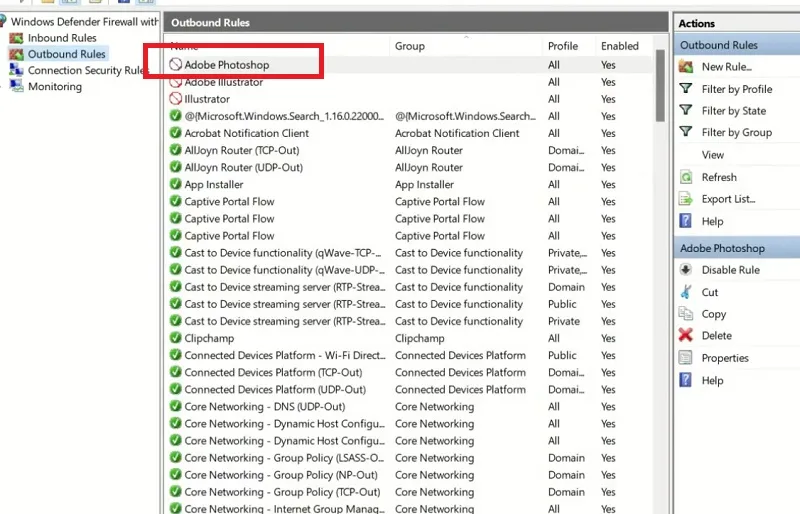Choose Filter by Group action
Image resolution: width=800 pixels, height=514 pixels.
click(737, 133)
